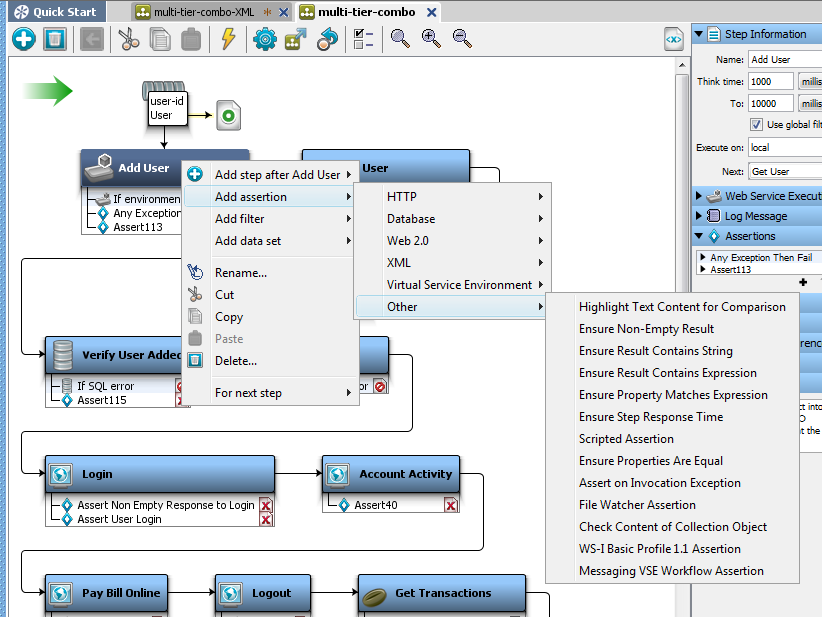This screenshot has width=822, height=617.
Task: Expand the Web Service Execution section
Action: click(699, 196)
